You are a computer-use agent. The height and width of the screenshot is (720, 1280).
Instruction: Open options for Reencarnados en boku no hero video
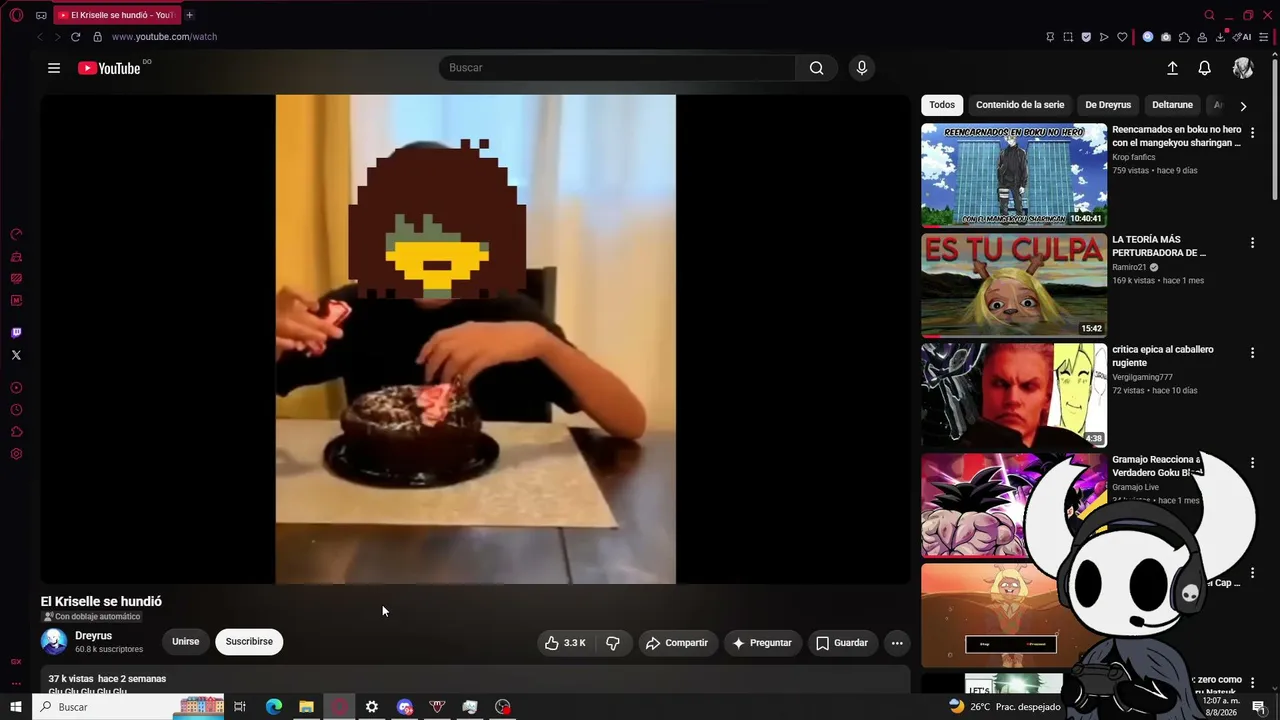(1252, 133)
